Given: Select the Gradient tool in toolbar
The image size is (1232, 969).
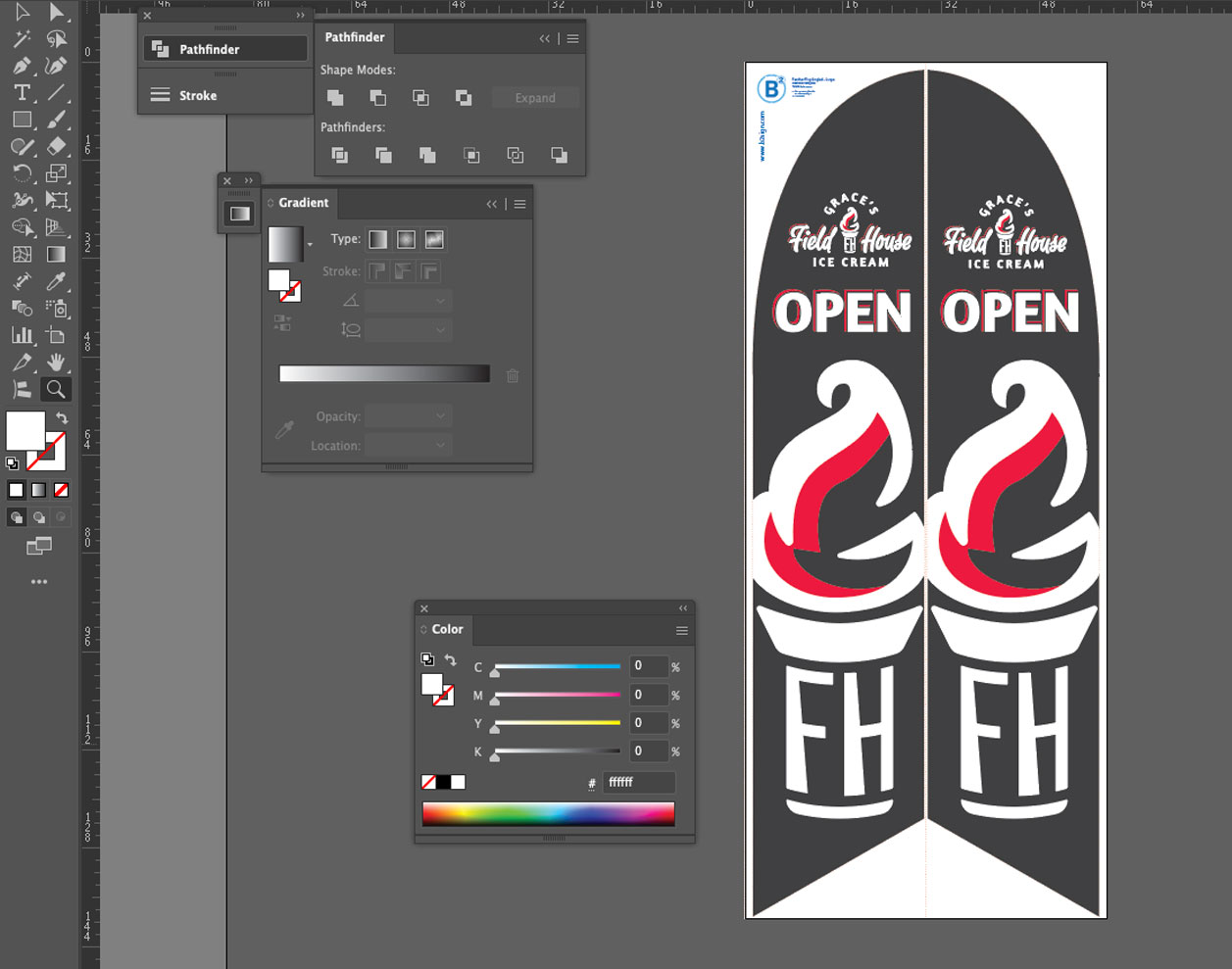Looking at the screenshot, I should pos(57,254).
